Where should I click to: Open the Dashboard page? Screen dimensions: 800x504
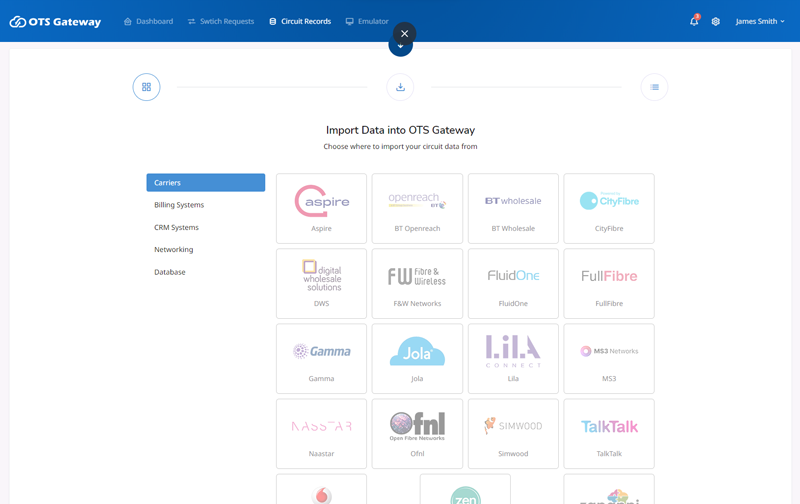(148, 21)
